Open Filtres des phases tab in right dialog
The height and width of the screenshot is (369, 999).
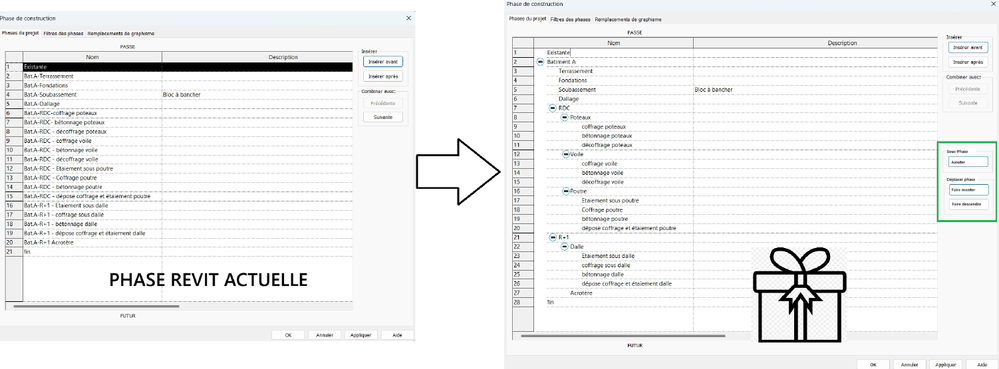click(570, 19)
